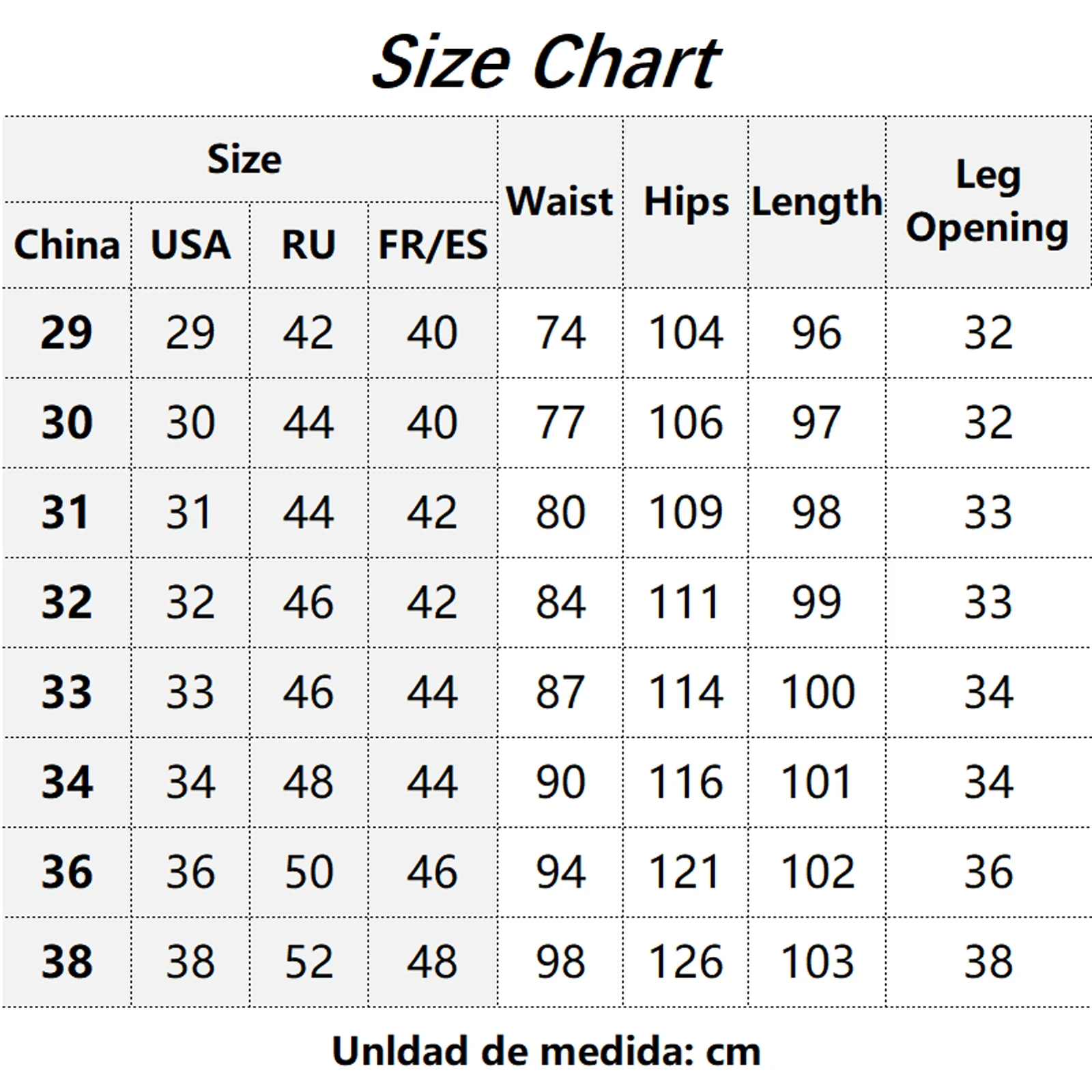This screenshot has height=1092, width=1092.
Task: Click the Unidad de medida footer text
Action: point(546,1051)
